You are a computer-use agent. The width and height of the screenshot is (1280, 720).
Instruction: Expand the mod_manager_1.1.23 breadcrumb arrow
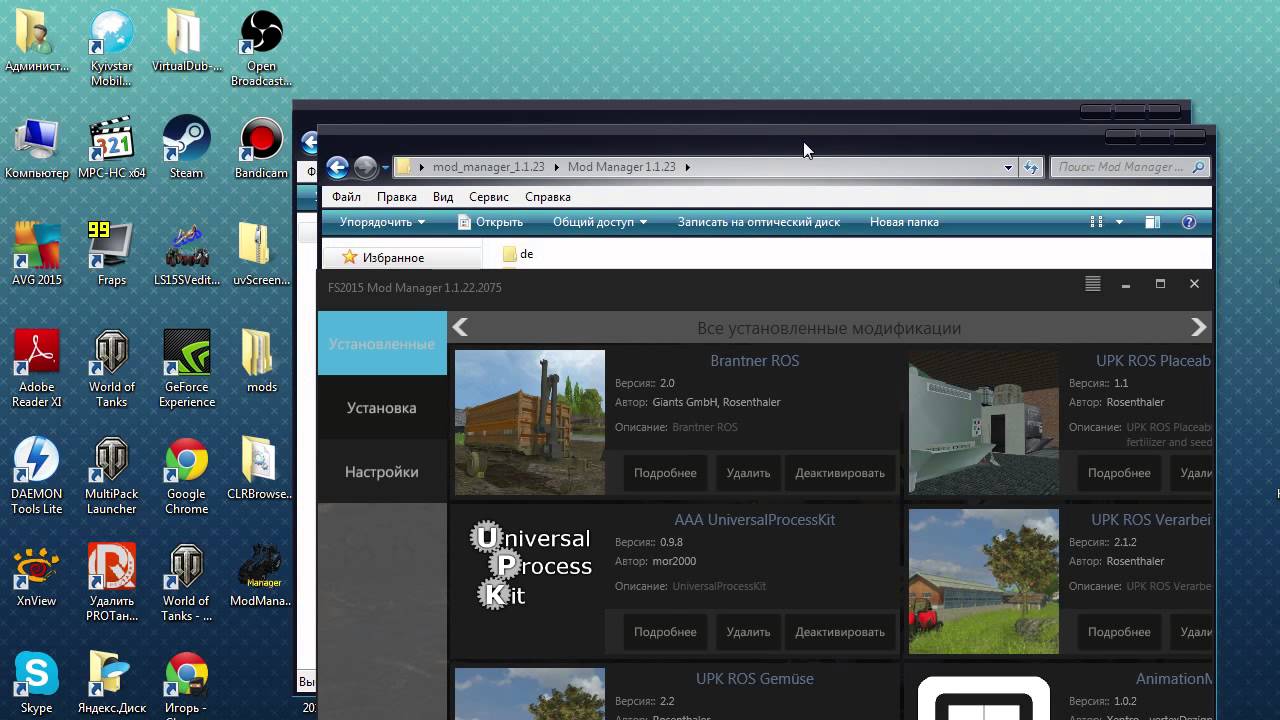coord(557,167)
